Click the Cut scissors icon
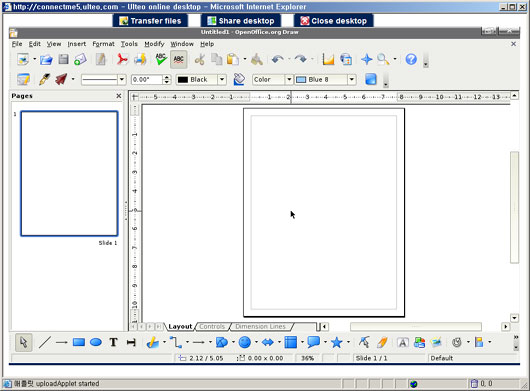530x391 pixels. point(199,59)
